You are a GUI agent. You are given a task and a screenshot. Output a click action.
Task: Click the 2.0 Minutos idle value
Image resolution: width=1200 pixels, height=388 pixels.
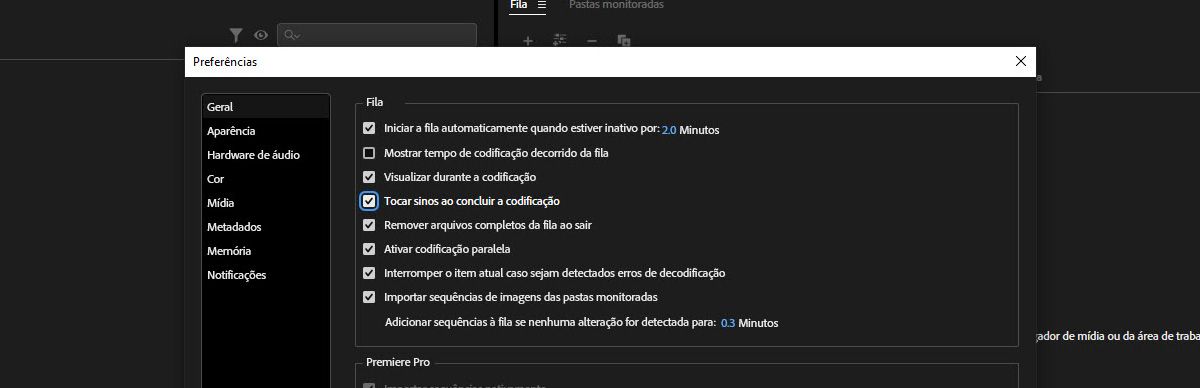670,130
